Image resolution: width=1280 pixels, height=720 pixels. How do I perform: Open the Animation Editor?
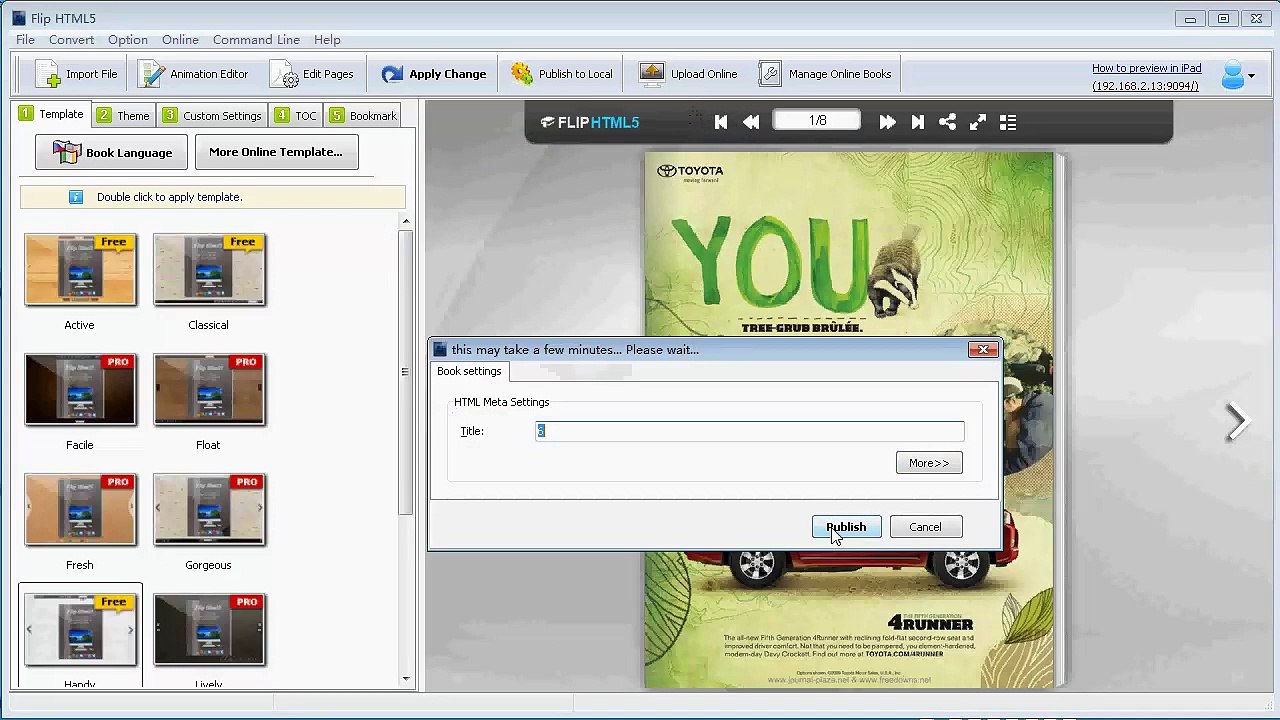click(194, 74)
